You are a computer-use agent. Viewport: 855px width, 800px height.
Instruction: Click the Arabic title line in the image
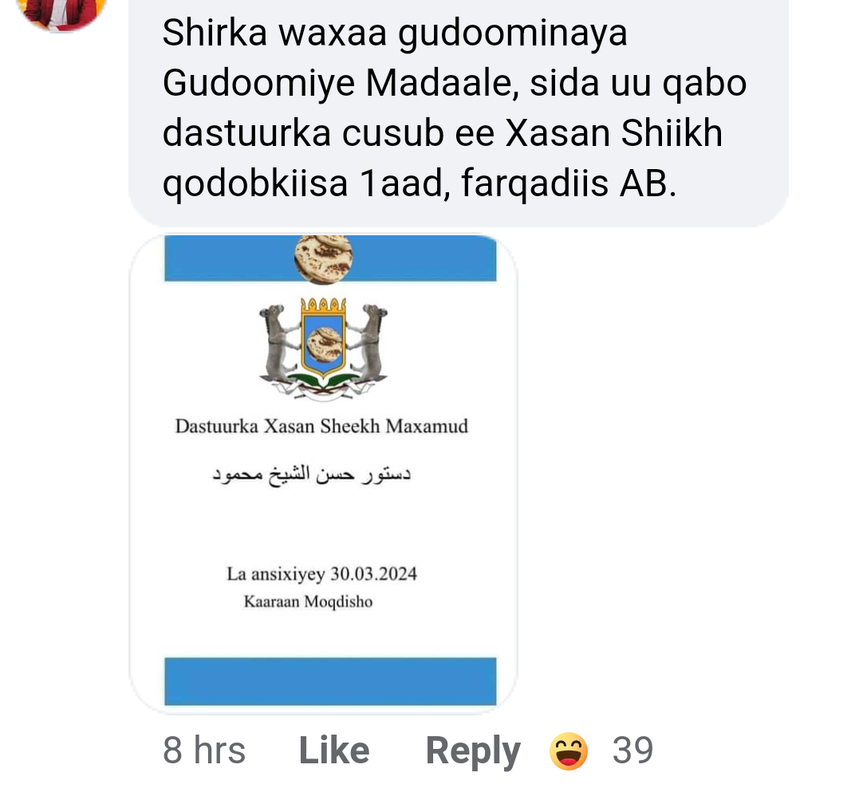coord(311,474)
